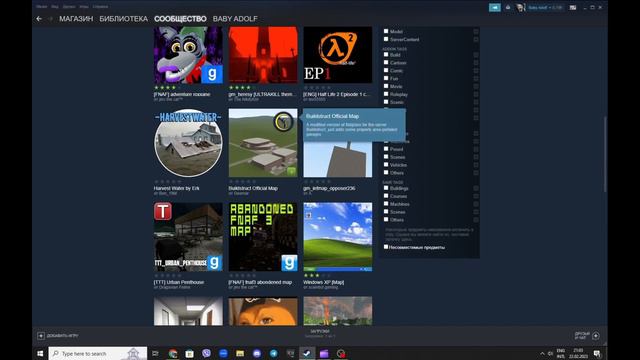Viewport: 640px width, 360px height.
Task: Click the 'Type here to search' box
Action: [98, 353]
